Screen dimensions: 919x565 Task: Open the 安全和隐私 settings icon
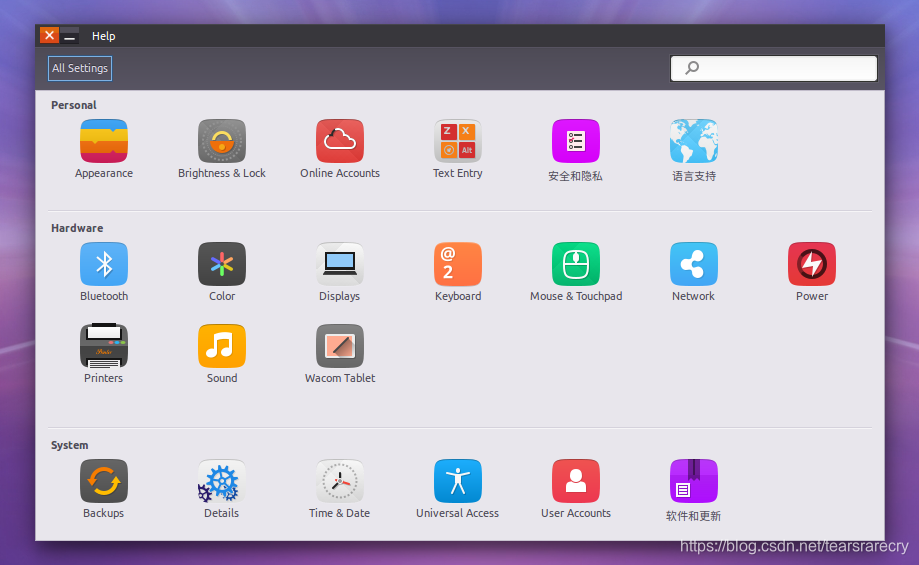[576, 141]
